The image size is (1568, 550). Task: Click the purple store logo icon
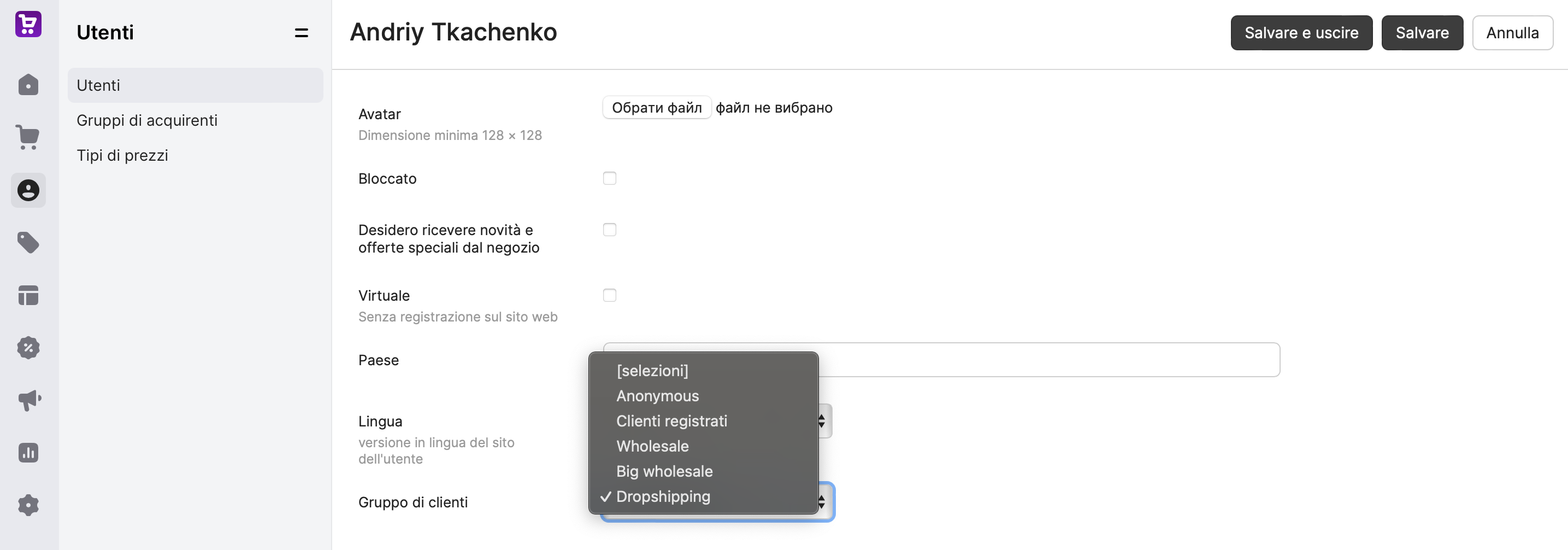point(28,25)
